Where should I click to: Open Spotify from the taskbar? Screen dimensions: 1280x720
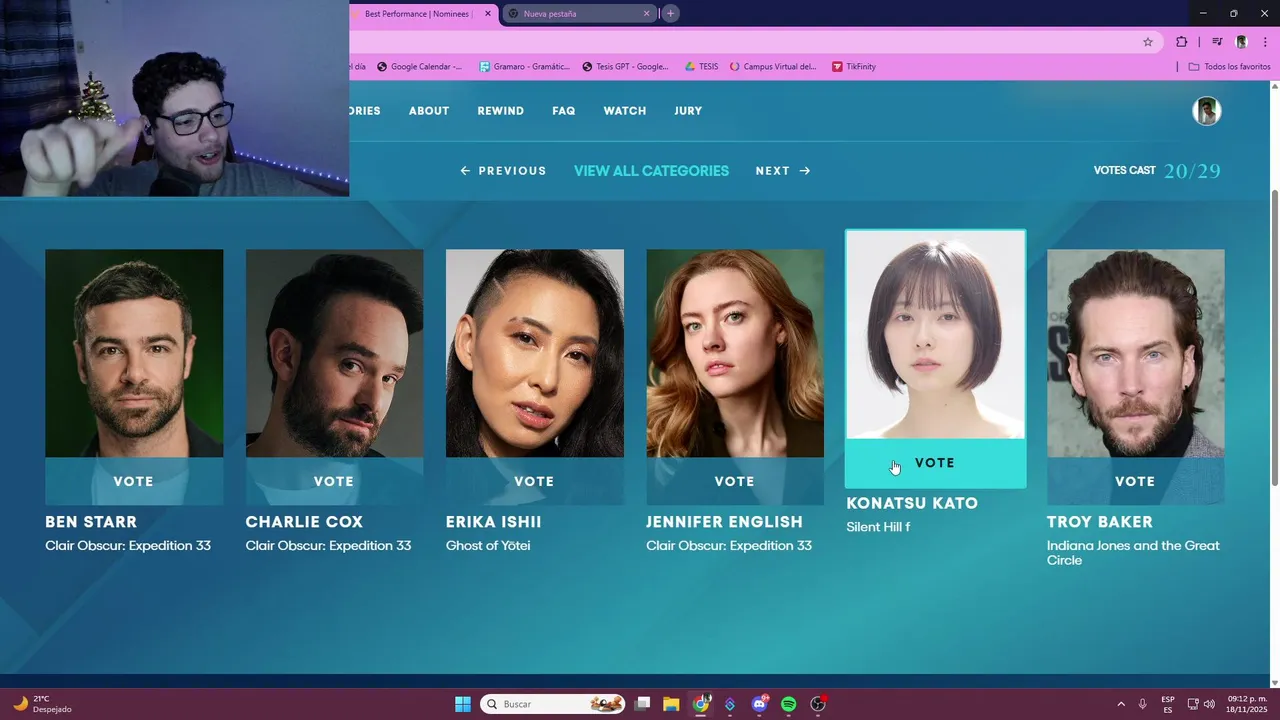click(788, 704)
